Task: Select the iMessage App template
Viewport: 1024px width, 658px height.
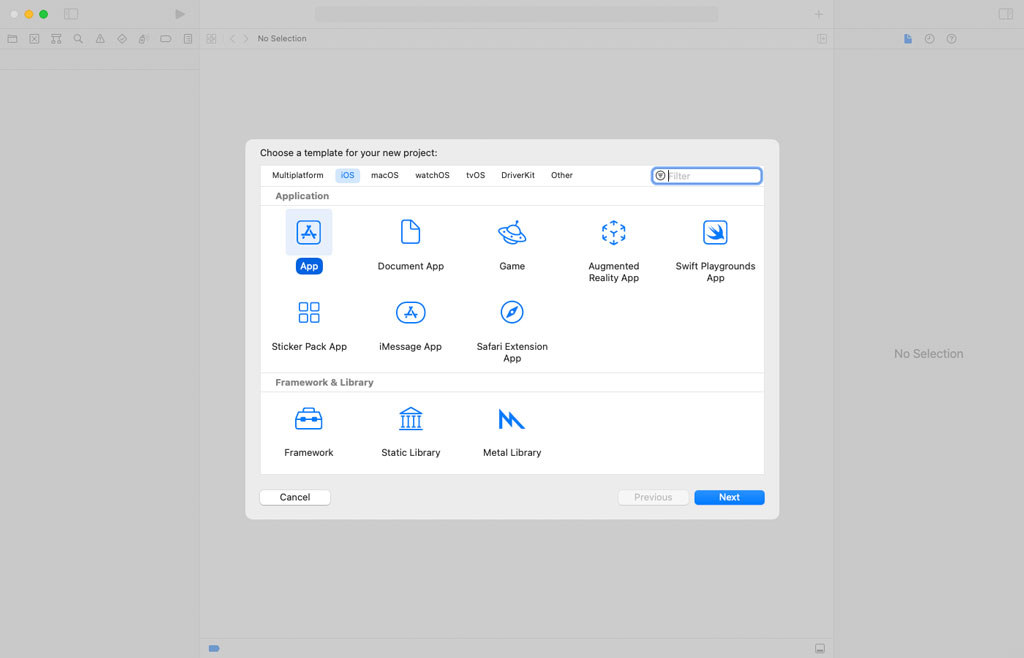Action: (410, 312)
